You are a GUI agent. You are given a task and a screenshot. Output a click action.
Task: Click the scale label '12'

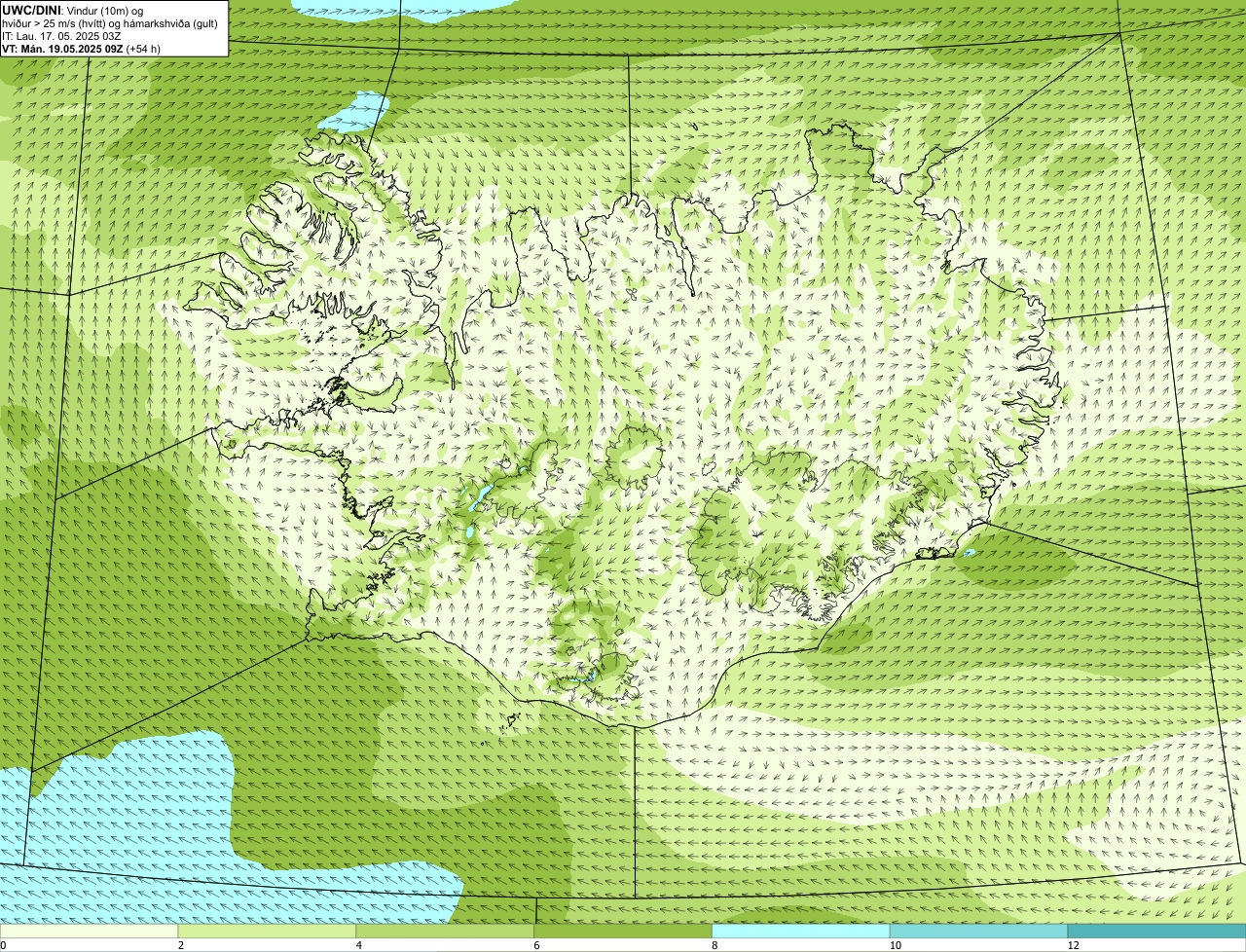[1073, 945]
